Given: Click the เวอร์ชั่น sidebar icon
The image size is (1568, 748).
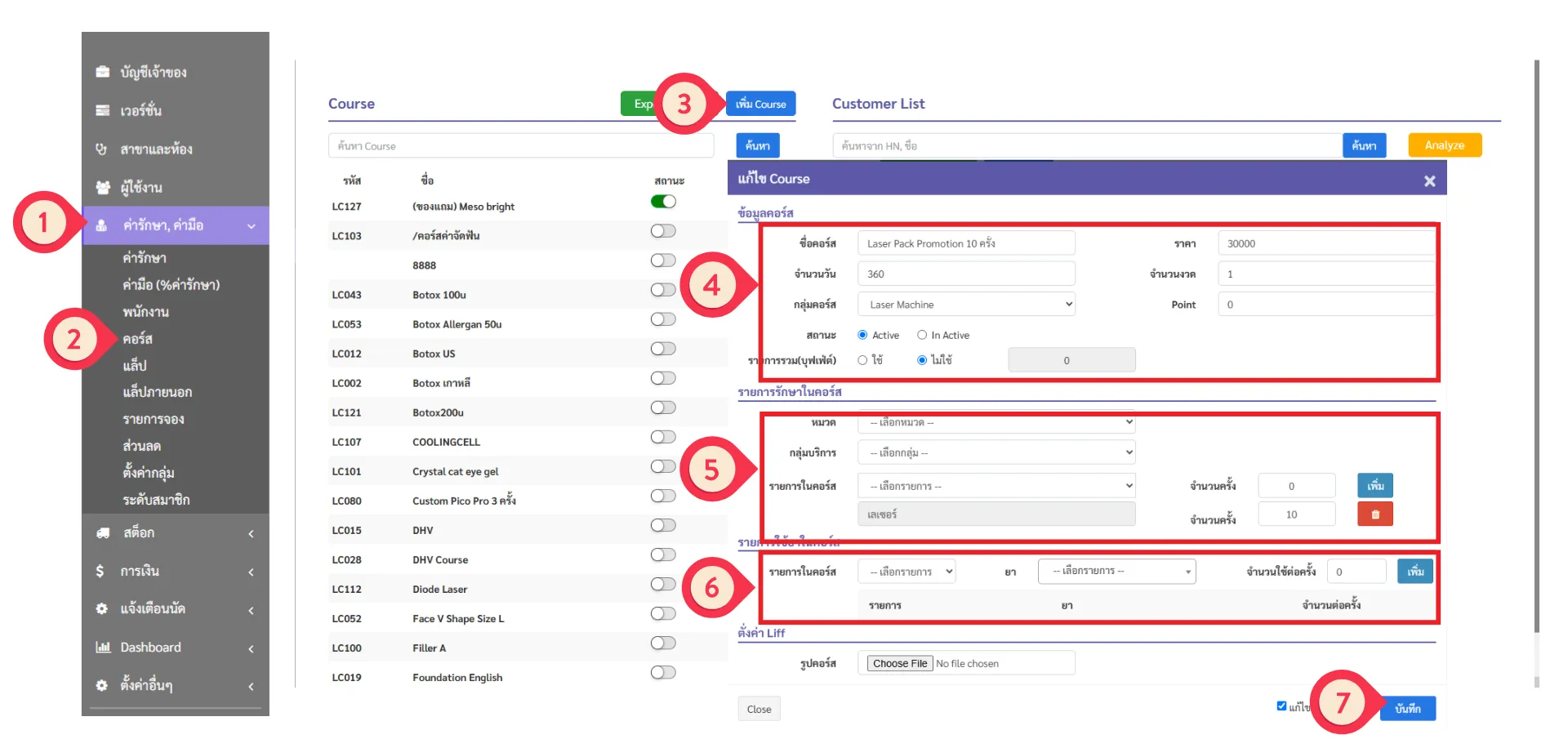Looking at the screenshot, I should (x=103, y=110).
